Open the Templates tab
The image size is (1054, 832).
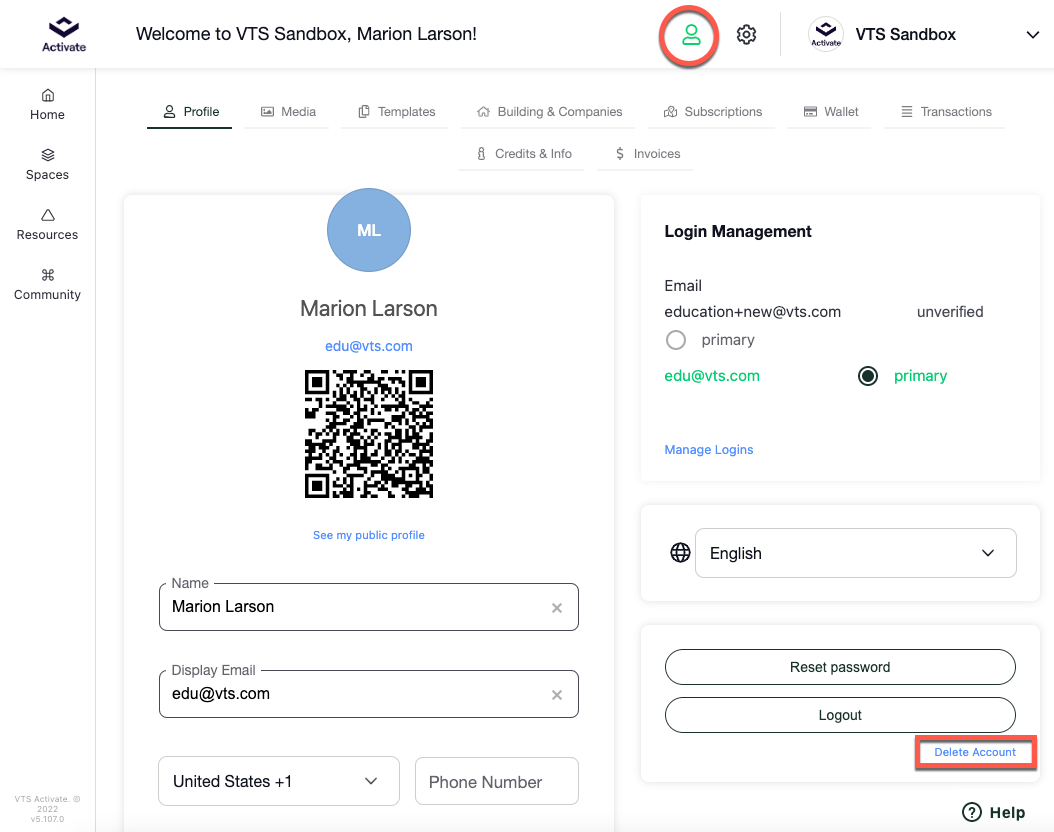click(396, 112)
